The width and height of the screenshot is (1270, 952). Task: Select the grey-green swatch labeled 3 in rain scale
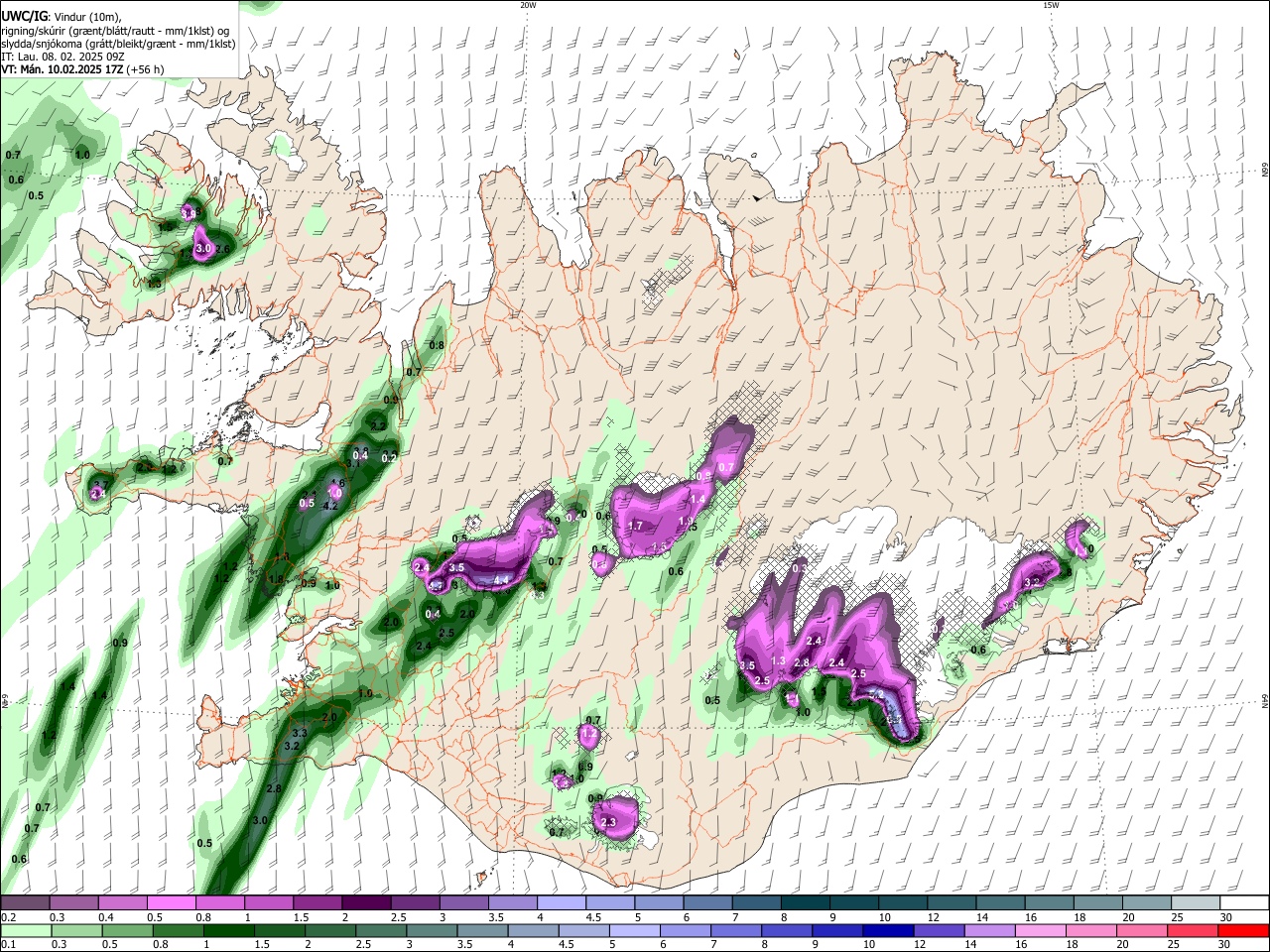pos(432,931)
